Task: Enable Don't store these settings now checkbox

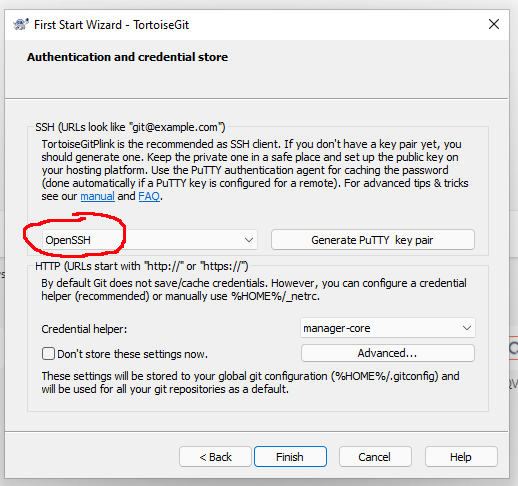Action: pyautogui.click(x=48, y=354)
